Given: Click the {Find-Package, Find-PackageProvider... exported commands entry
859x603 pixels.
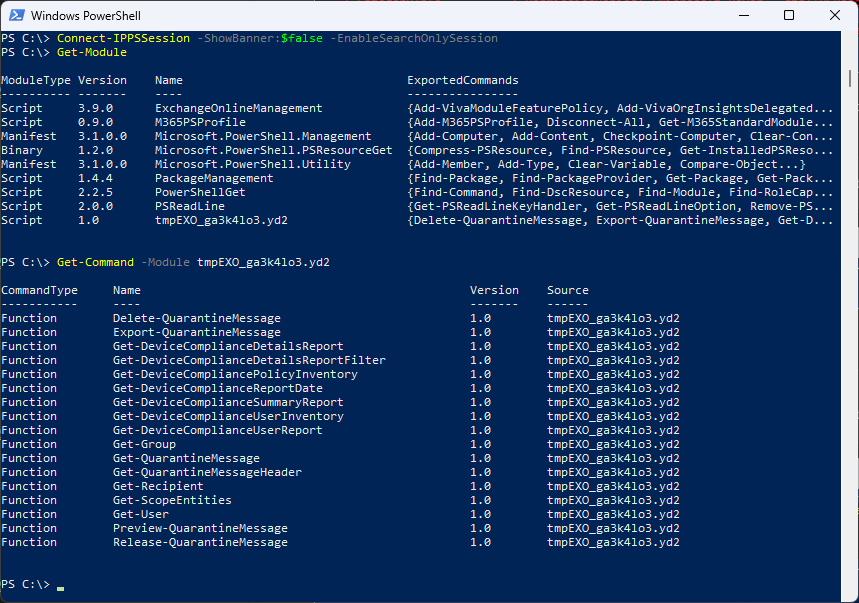Looking at the screenshot, I should 620,179.
